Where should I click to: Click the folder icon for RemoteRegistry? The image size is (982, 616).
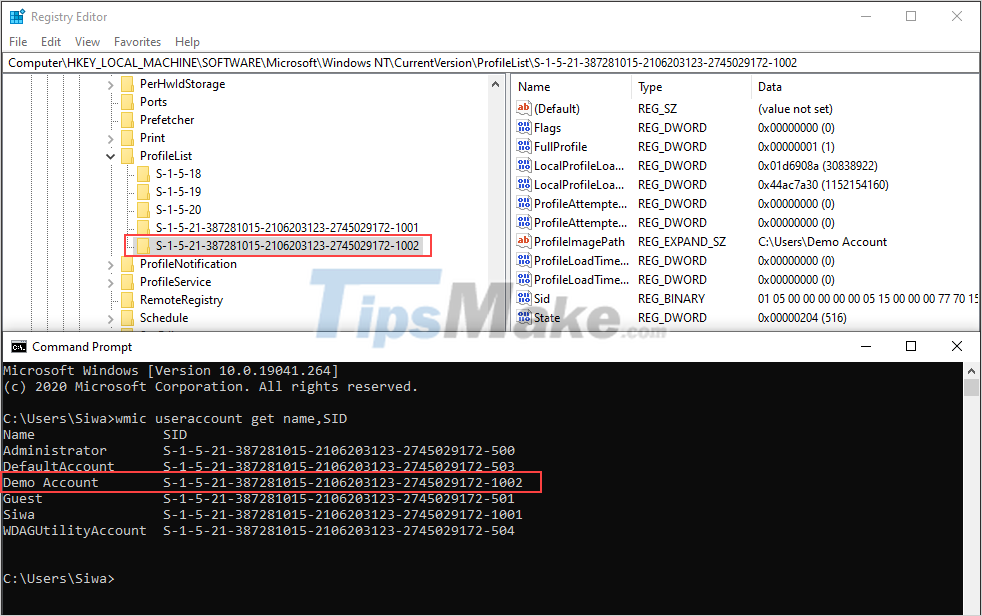click(x=127, y=299)
